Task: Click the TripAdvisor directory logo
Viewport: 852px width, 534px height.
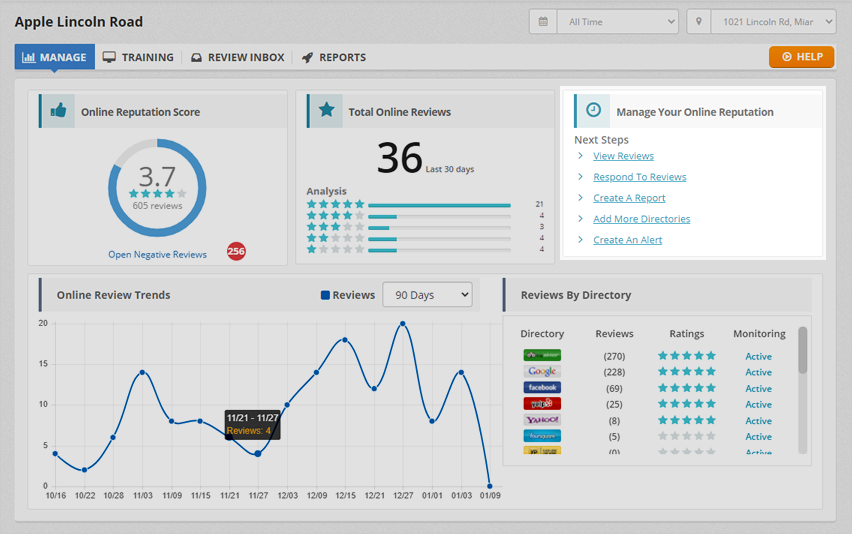Action: pos(542,356)
